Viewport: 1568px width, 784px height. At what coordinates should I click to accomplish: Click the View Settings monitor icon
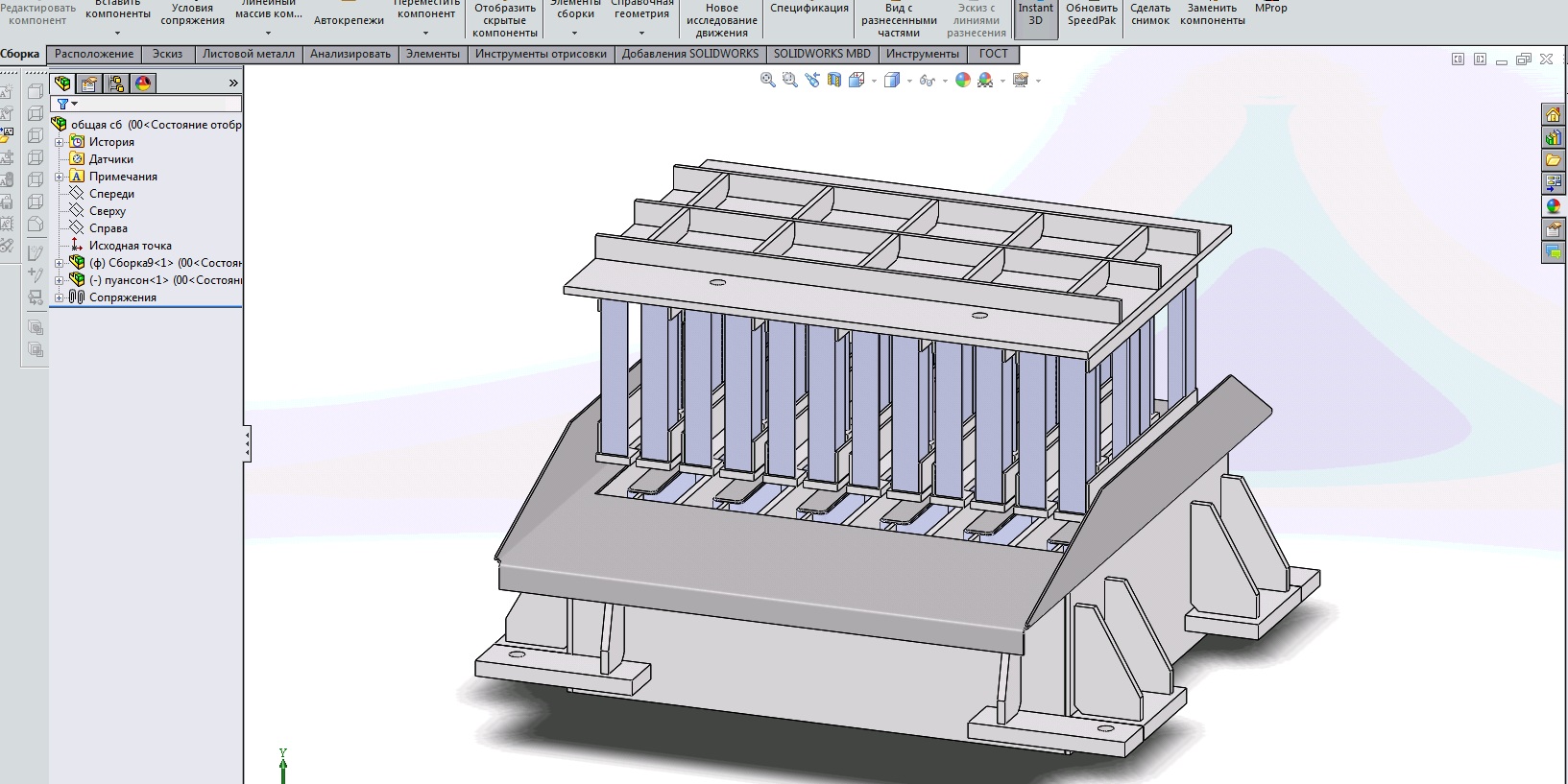coord(1020,81)
